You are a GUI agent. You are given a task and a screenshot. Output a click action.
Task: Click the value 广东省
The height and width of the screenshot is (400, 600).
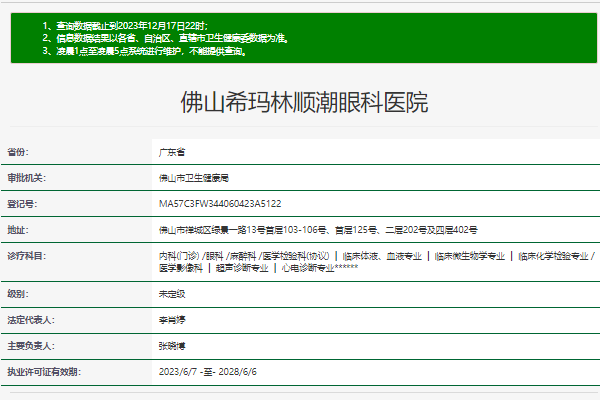click(172, 152)
